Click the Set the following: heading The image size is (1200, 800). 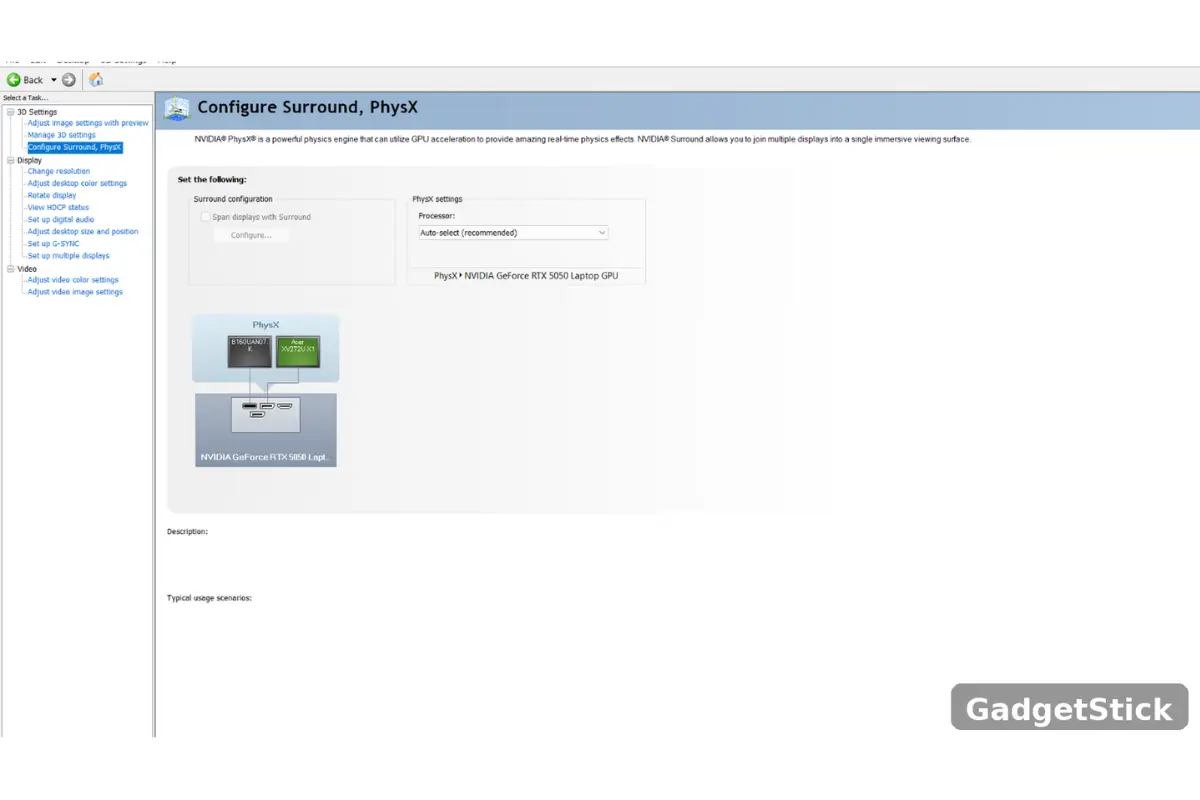coord(212,180)
